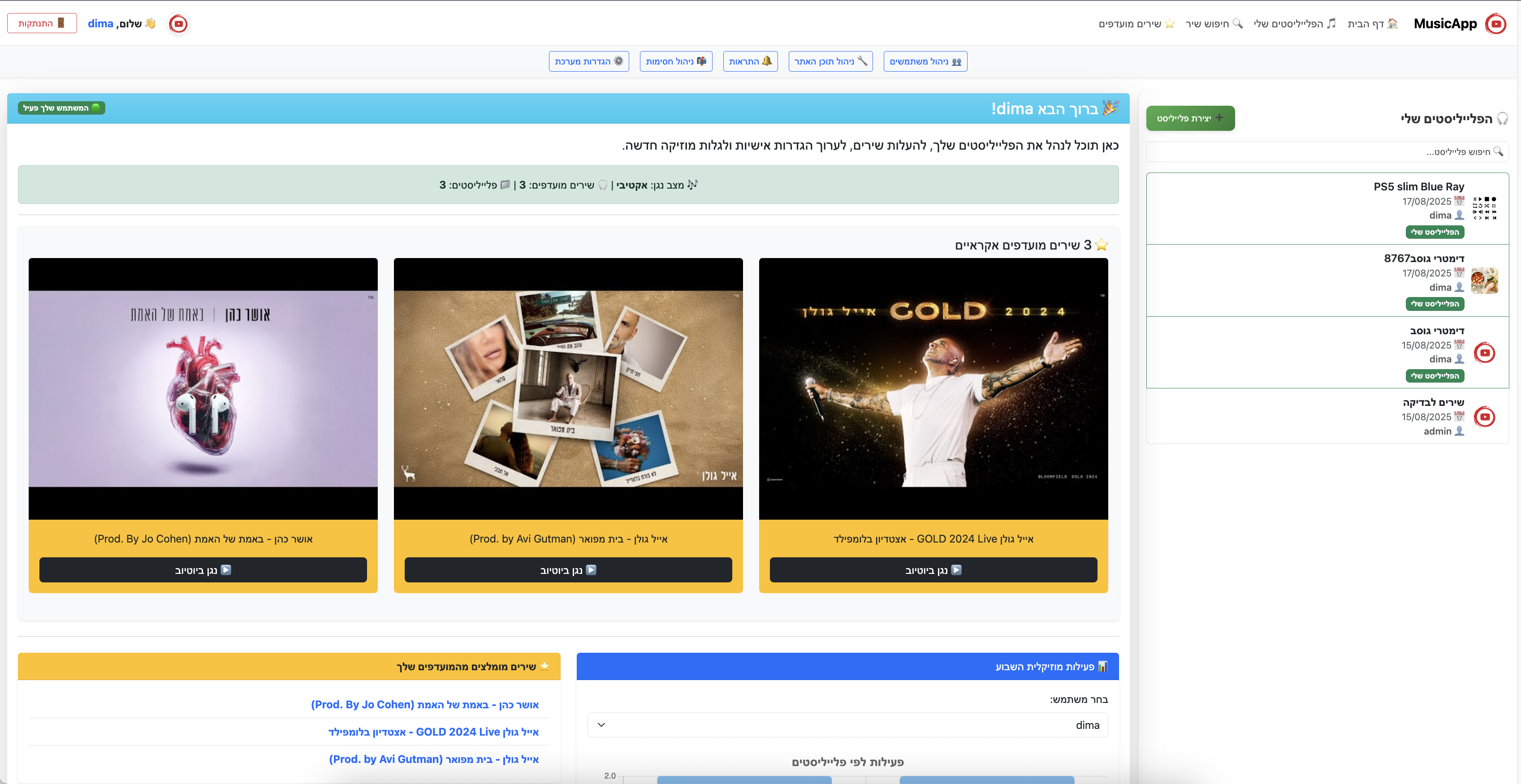
Task: Click the user avatar icon near the greeting
Action: point(178,24)
